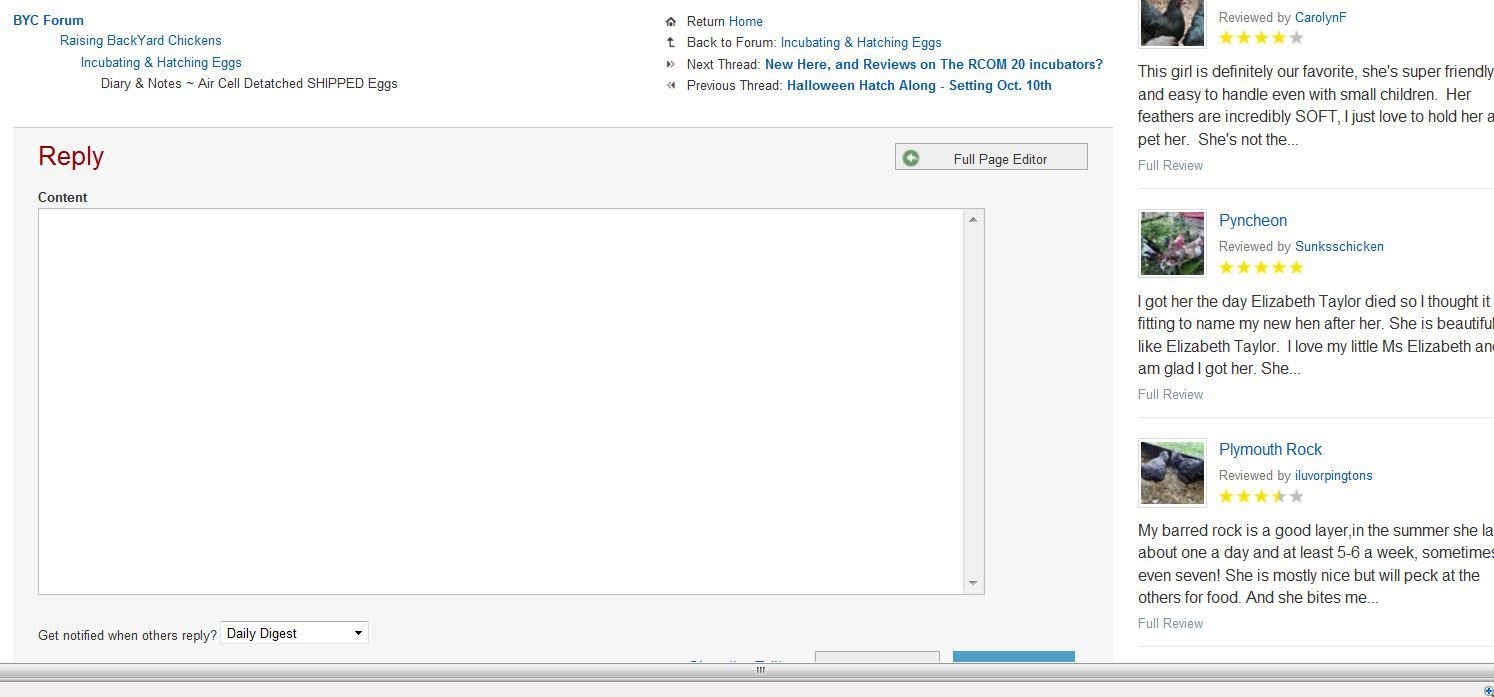Open the Halloween Hatch Along previous thread
Screen dimensions: 1494x697
[919, 85]
